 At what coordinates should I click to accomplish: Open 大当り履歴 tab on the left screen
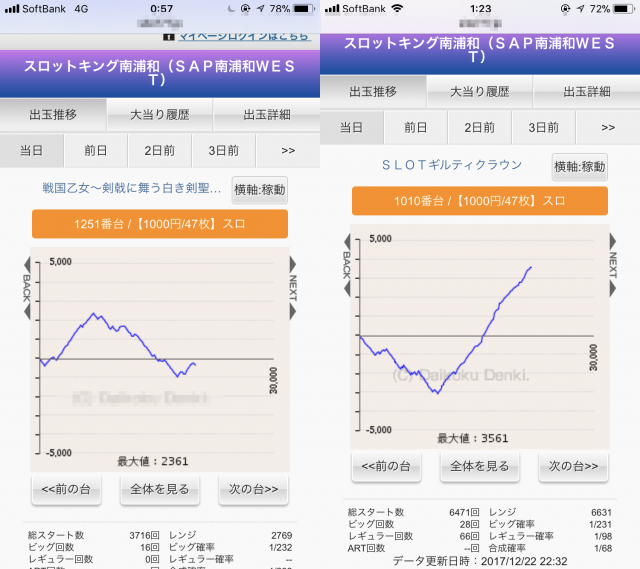pyautogui.click(x=160, y=115)
